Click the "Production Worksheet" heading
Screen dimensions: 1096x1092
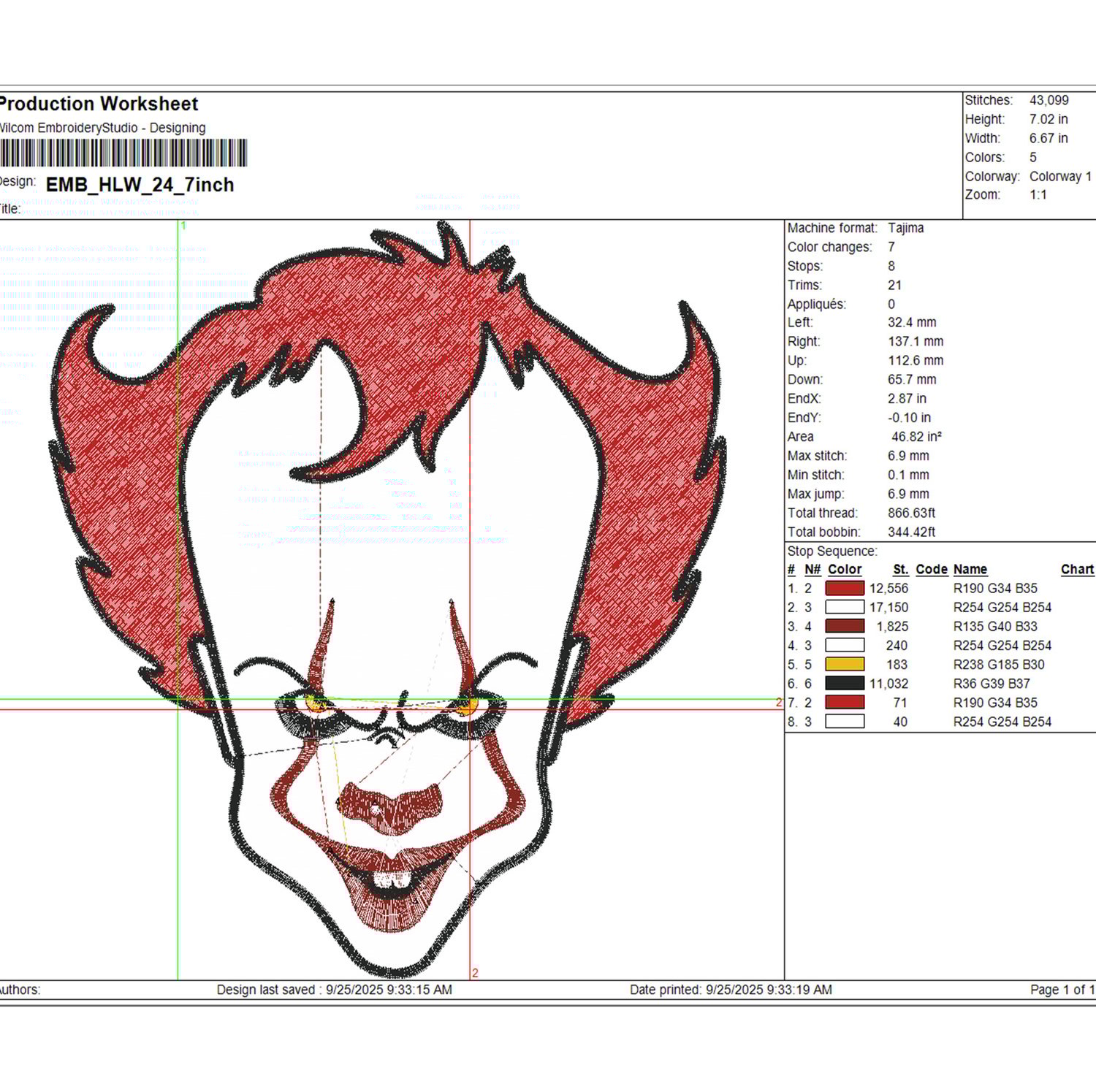click(x=98, y=104)
